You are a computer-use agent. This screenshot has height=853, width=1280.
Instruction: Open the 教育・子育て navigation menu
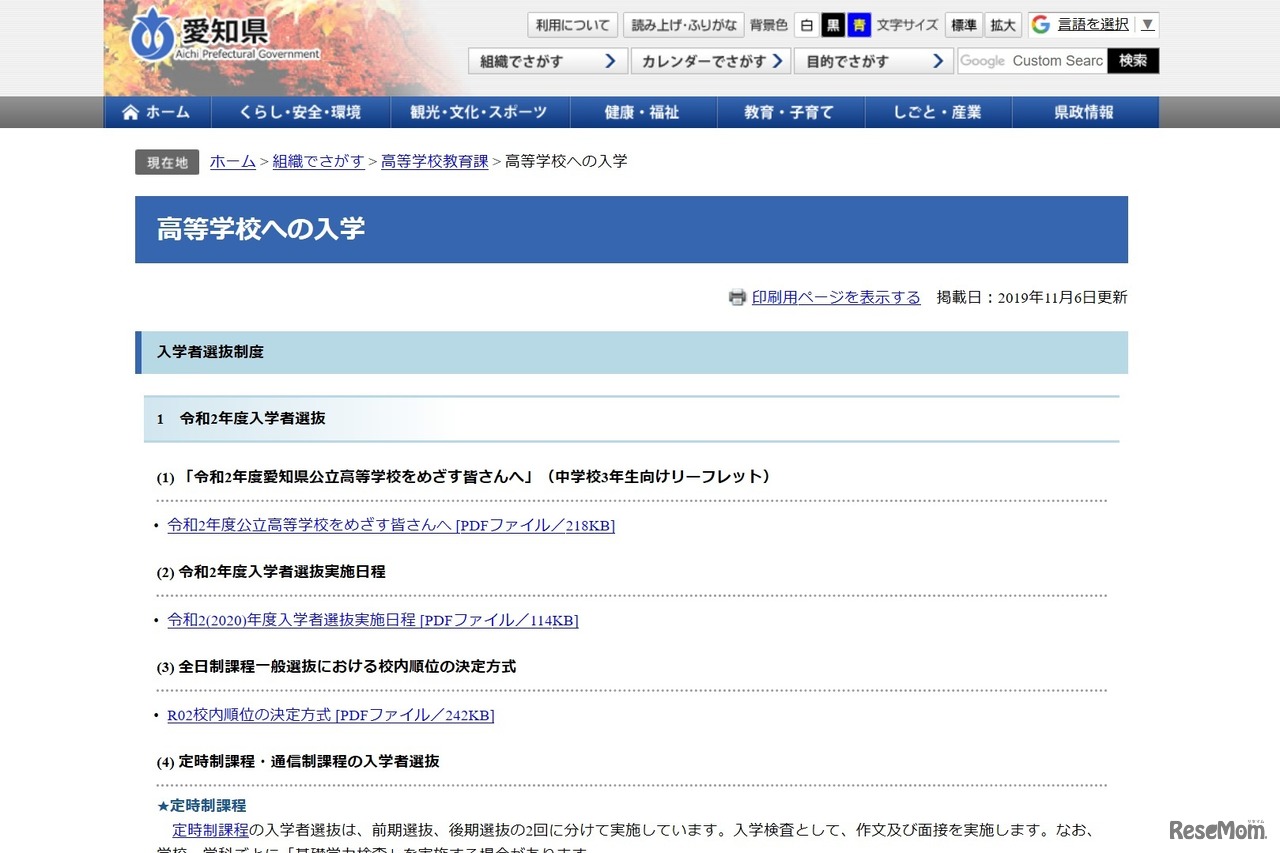click(x=789, y=113)
